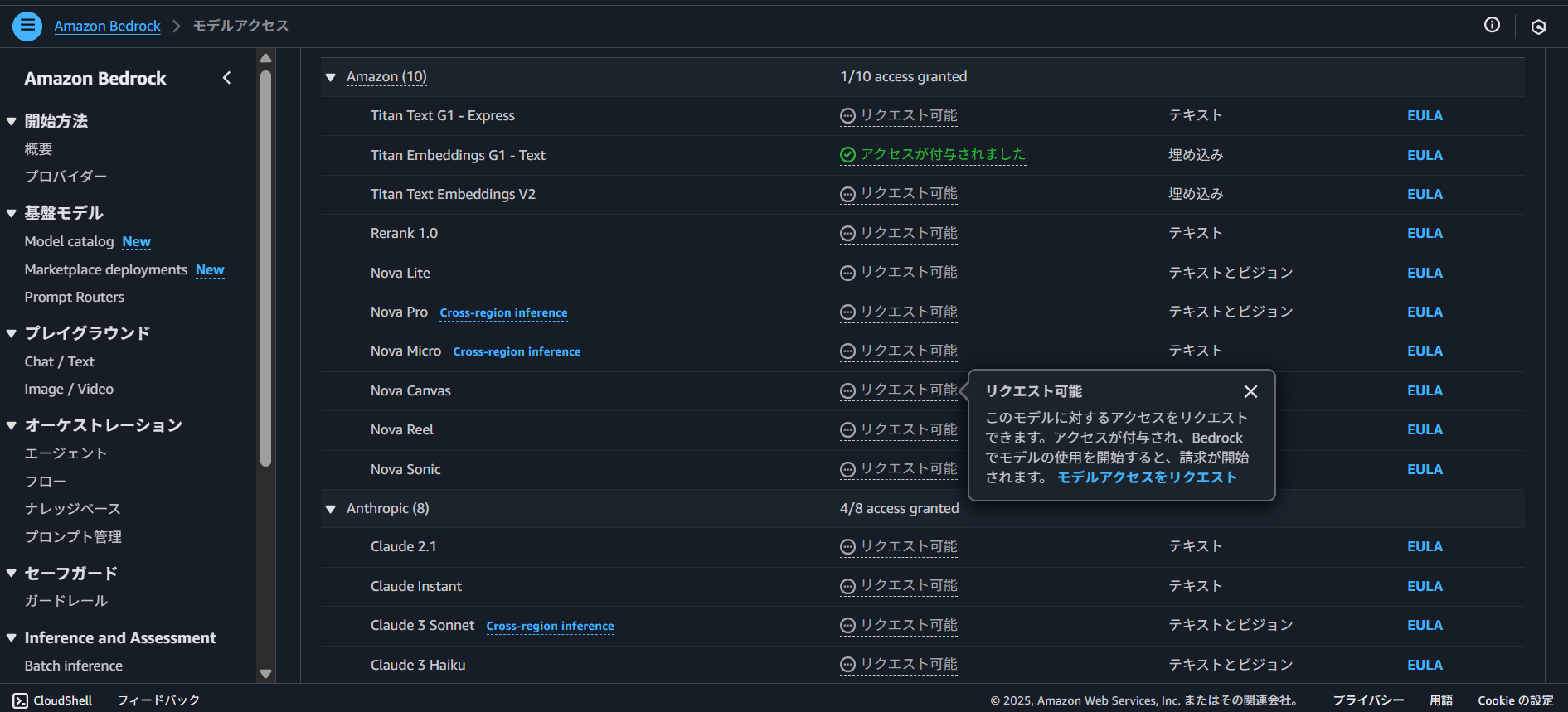1568x712 pixels.
Task: Click the sidebar scrollbar up arrow
Action: click(265, 58)
